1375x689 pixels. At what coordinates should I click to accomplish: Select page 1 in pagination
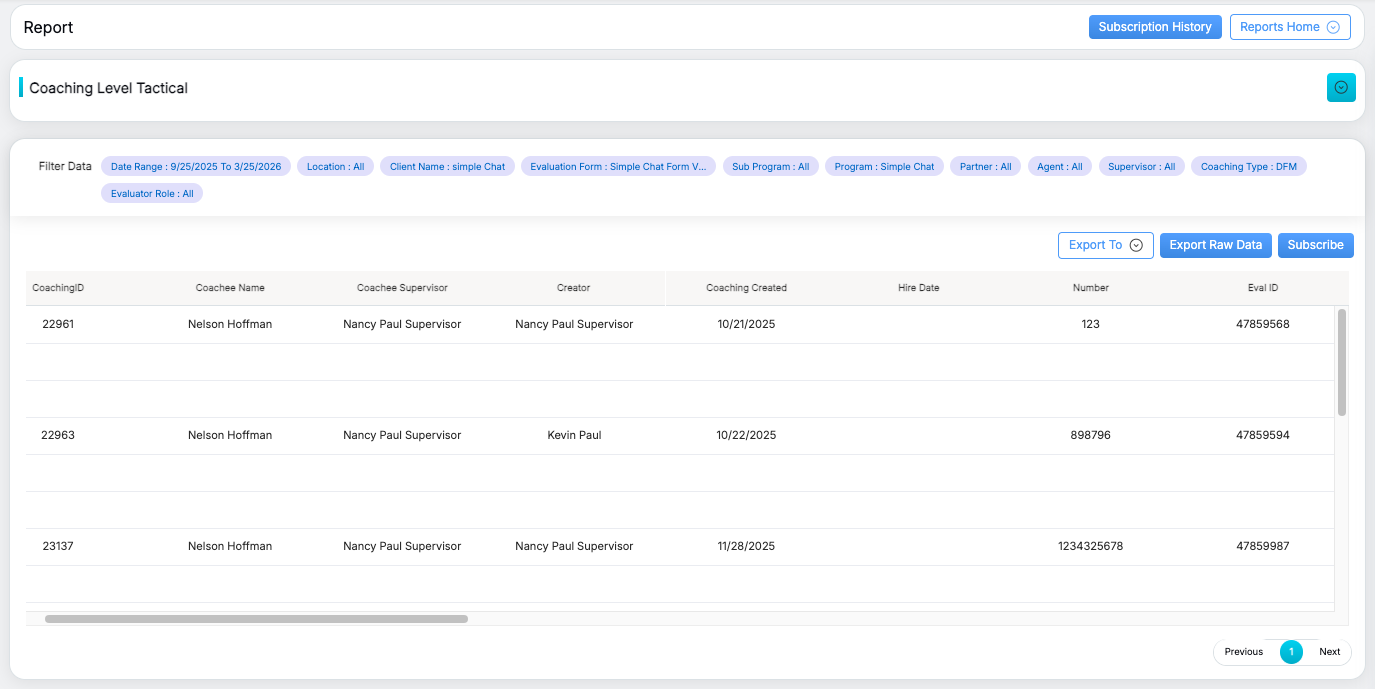tap(1291, 652)
